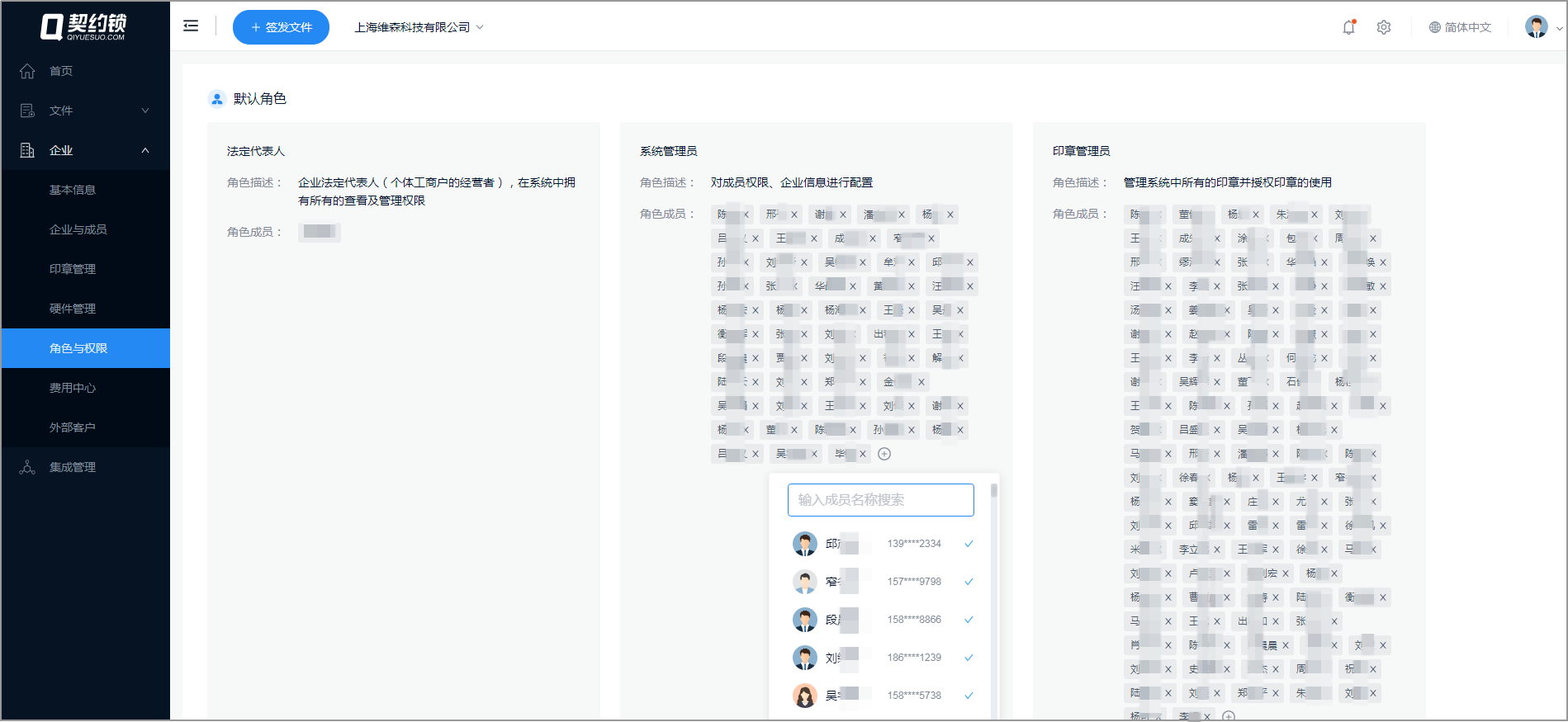Add a member to 印章管理员 with plus icon
This screenshot has height=722, width=1568.
(x=1229, y=716)
